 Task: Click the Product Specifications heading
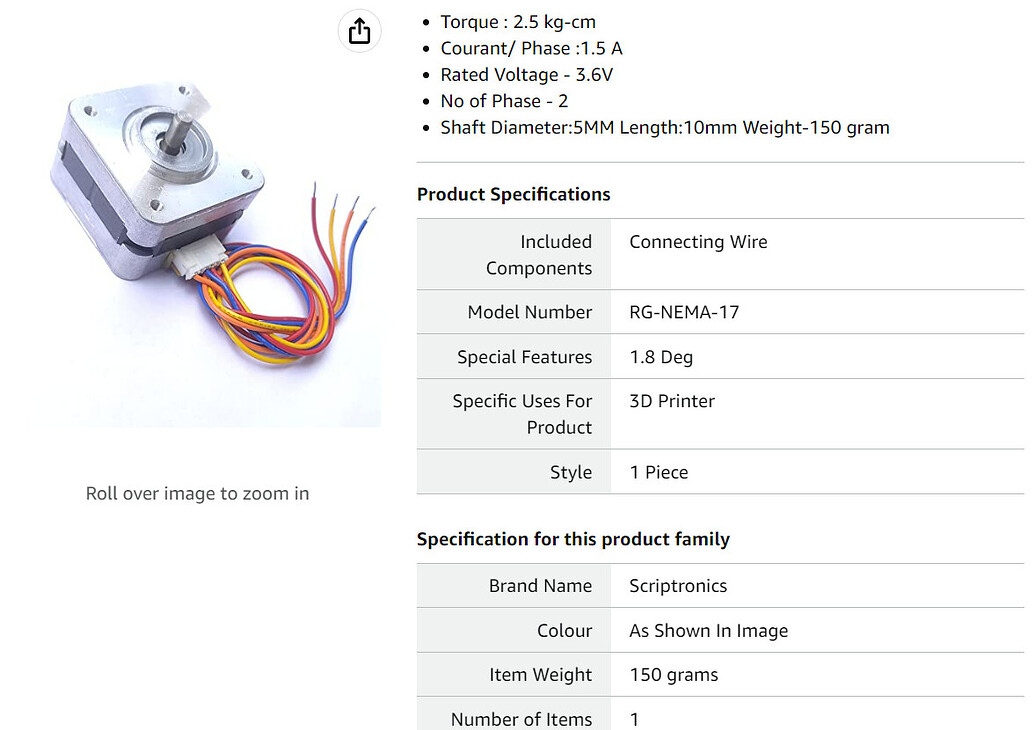[x=513, y=194]
